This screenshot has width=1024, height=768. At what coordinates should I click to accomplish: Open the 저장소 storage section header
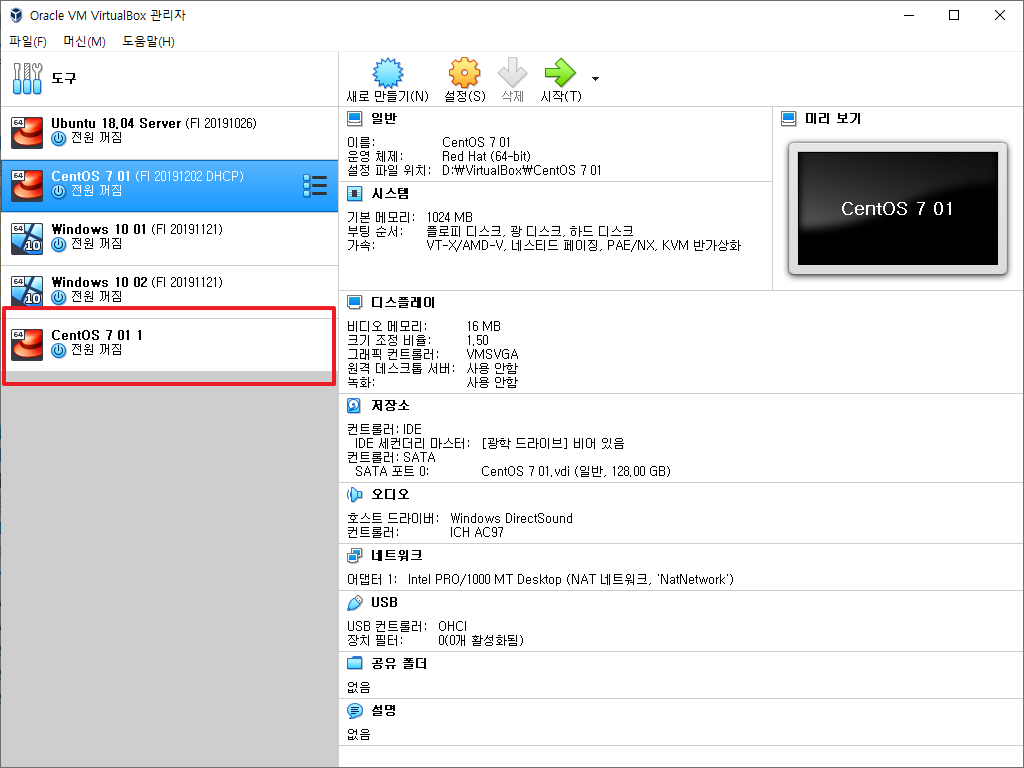point(390,406)
